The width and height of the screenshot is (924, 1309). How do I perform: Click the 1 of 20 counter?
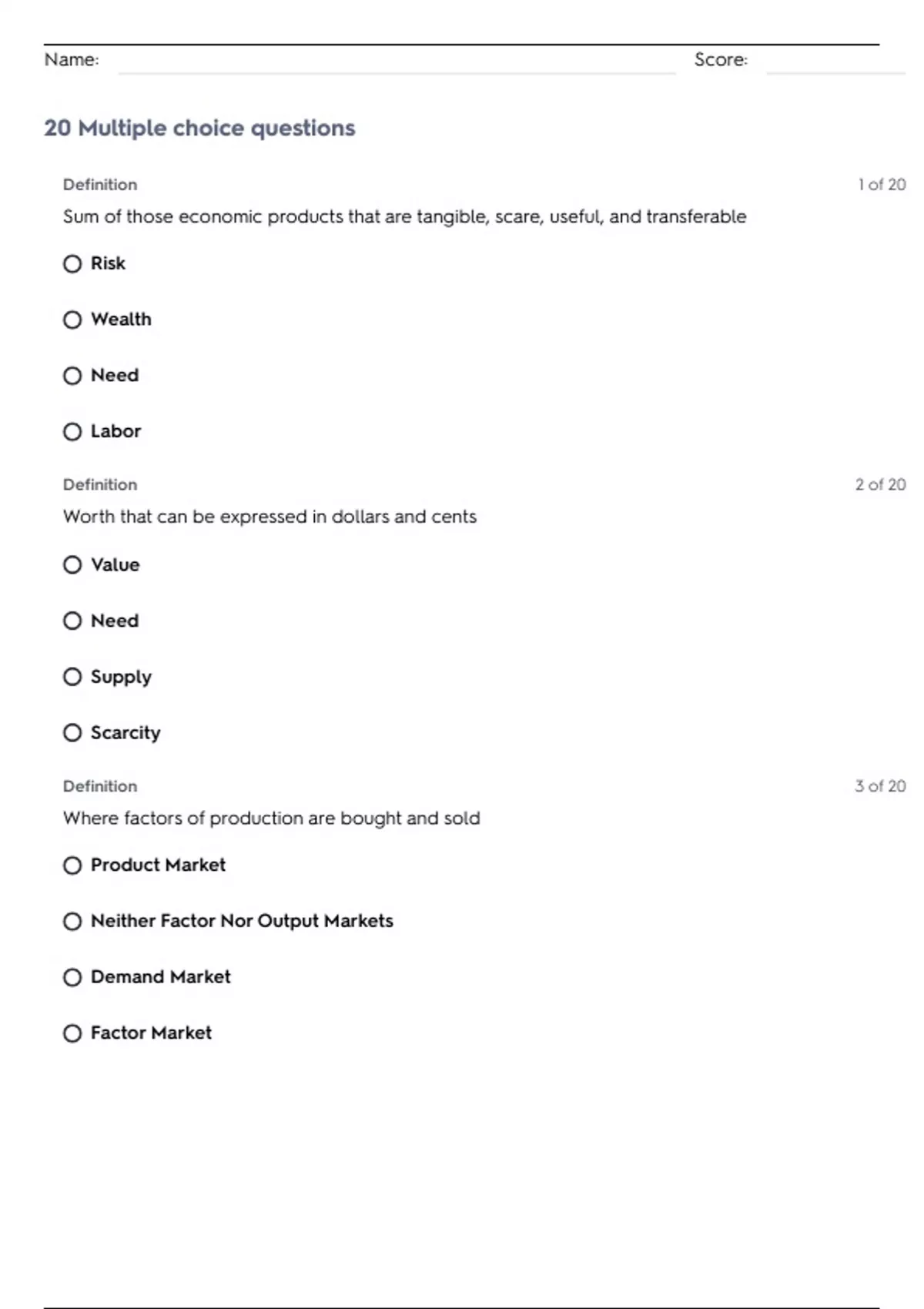882,185
